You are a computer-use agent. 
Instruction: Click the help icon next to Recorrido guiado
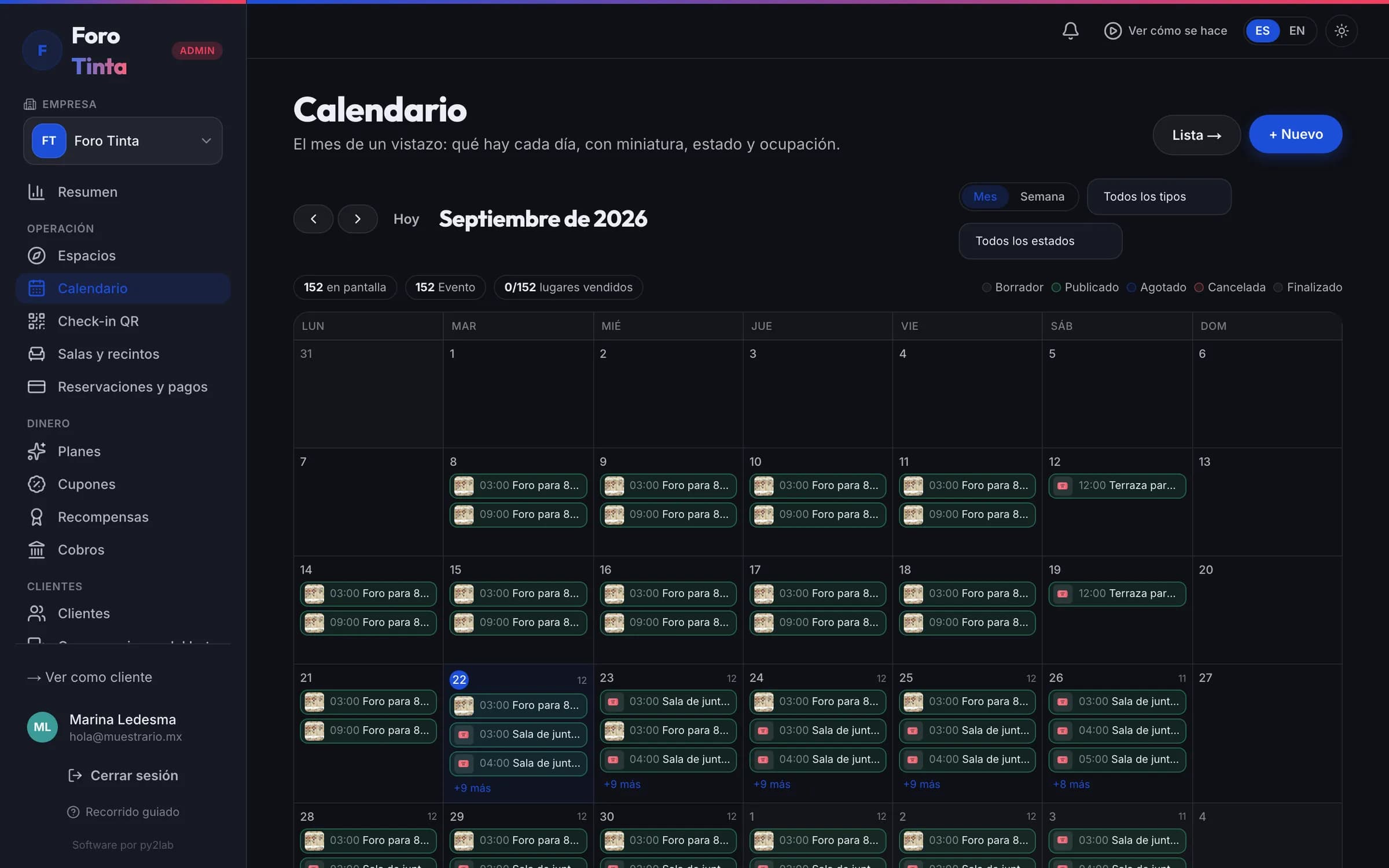tap(73, 812)
